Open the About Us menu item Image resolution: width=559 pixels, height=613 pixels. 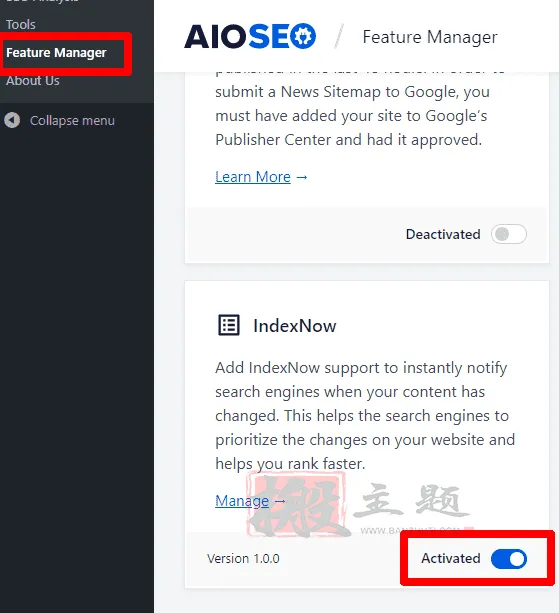33,81
